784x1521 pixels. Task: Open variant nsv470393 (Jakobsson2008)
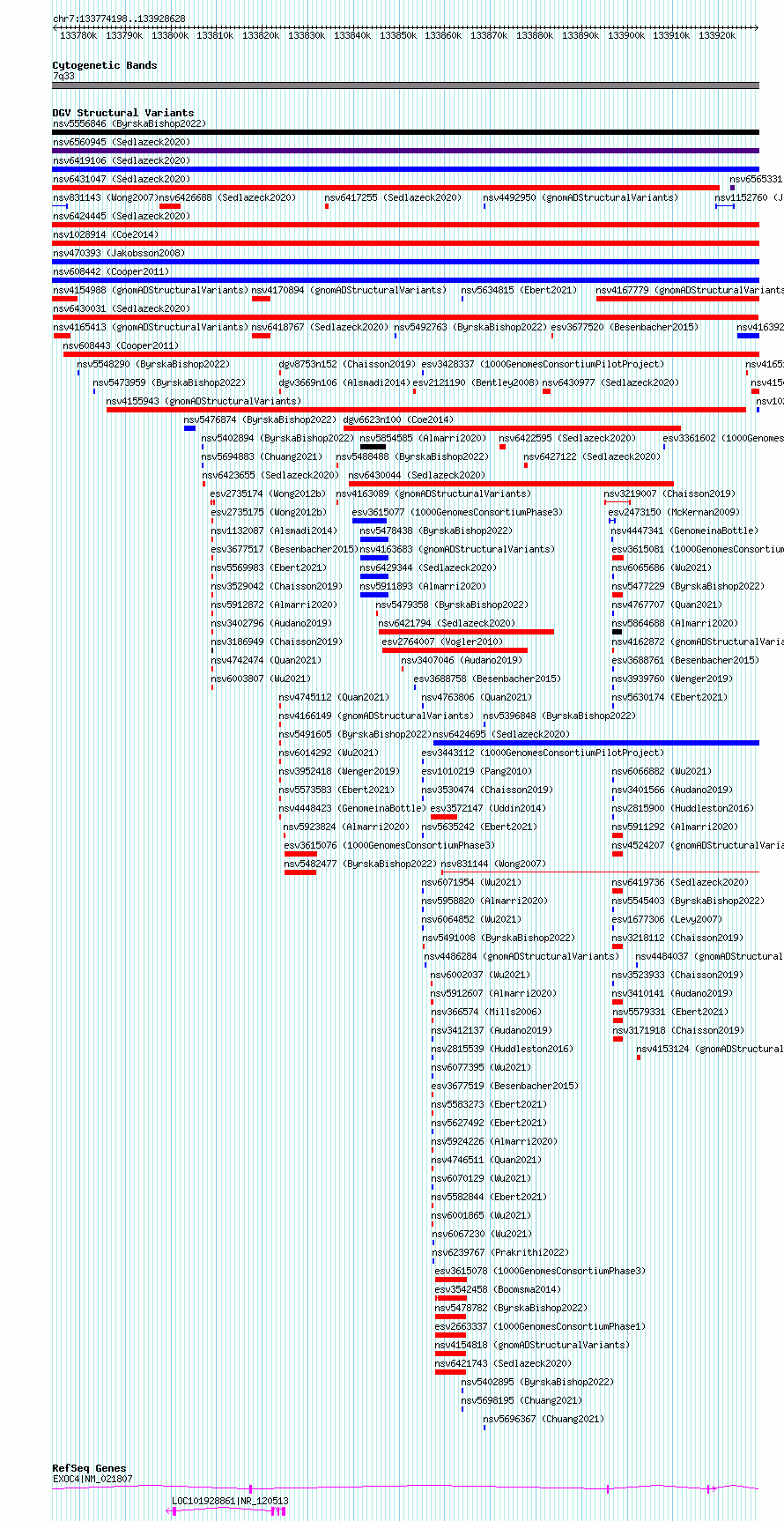[119, 253]
